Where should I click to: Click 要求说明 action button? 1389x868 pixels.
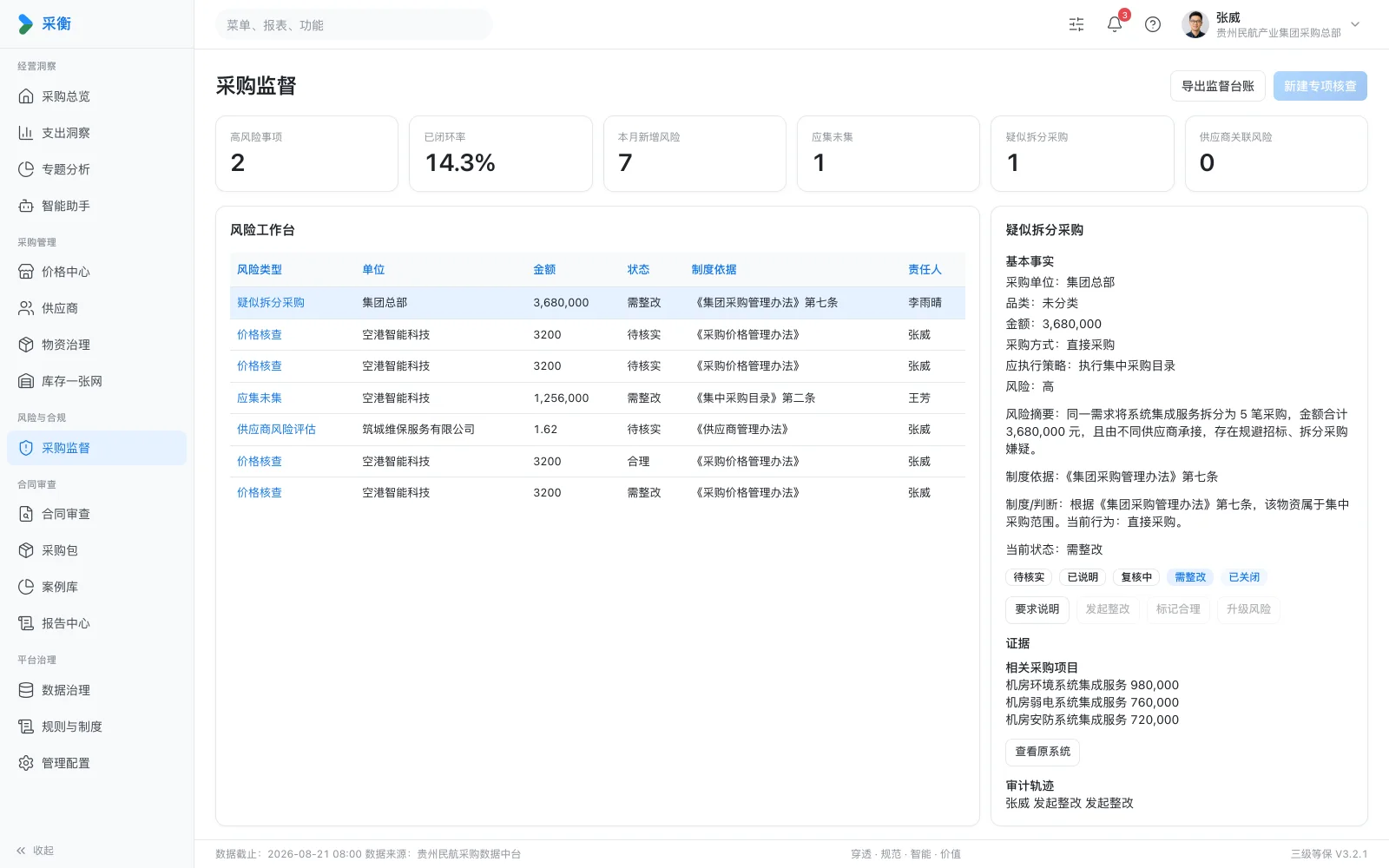(1037, 609)
